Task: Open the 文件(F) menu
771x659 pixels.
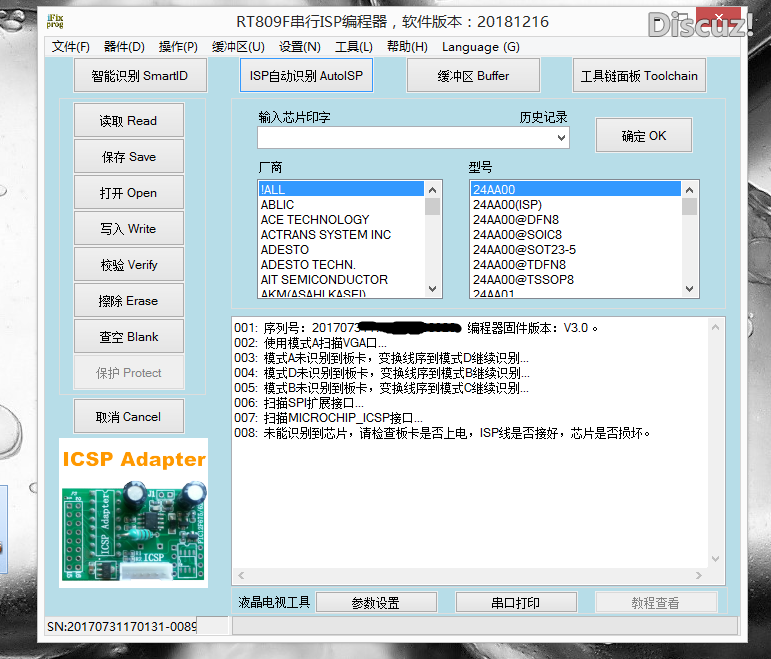Action: (70, 47)
